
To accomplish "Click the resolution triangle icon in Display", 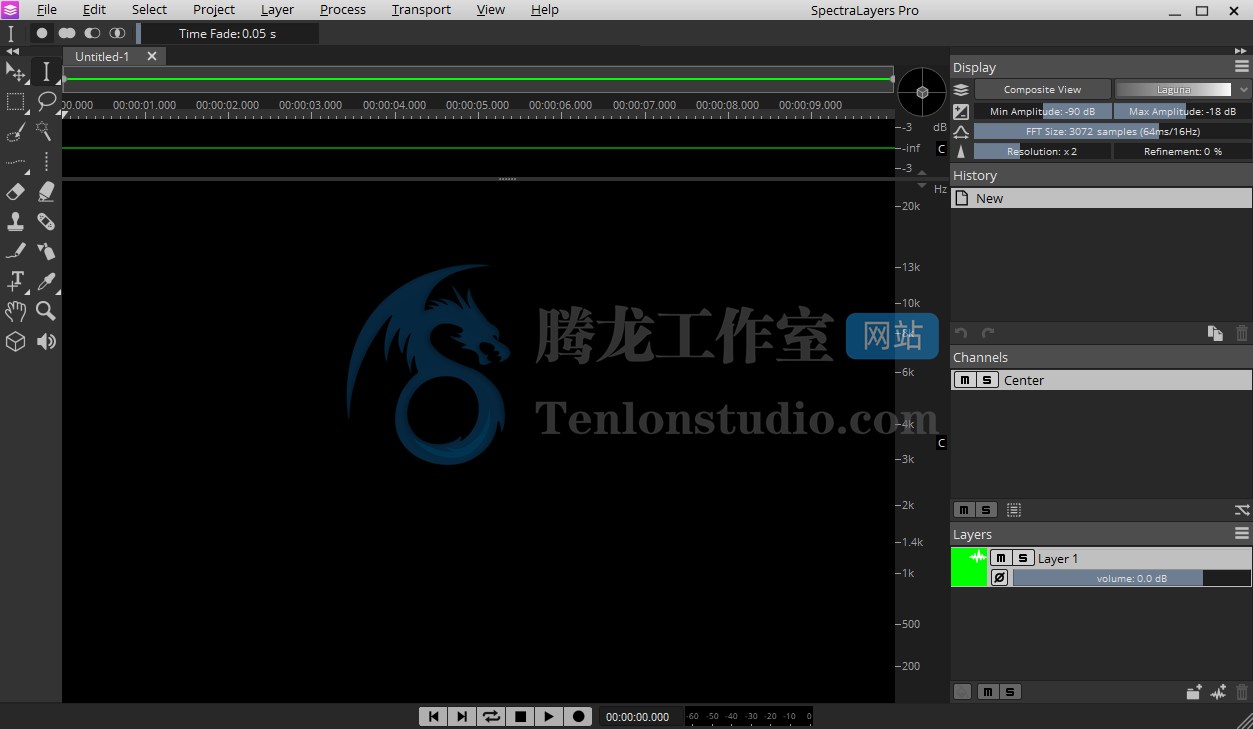I will click(x=961, y=152).
